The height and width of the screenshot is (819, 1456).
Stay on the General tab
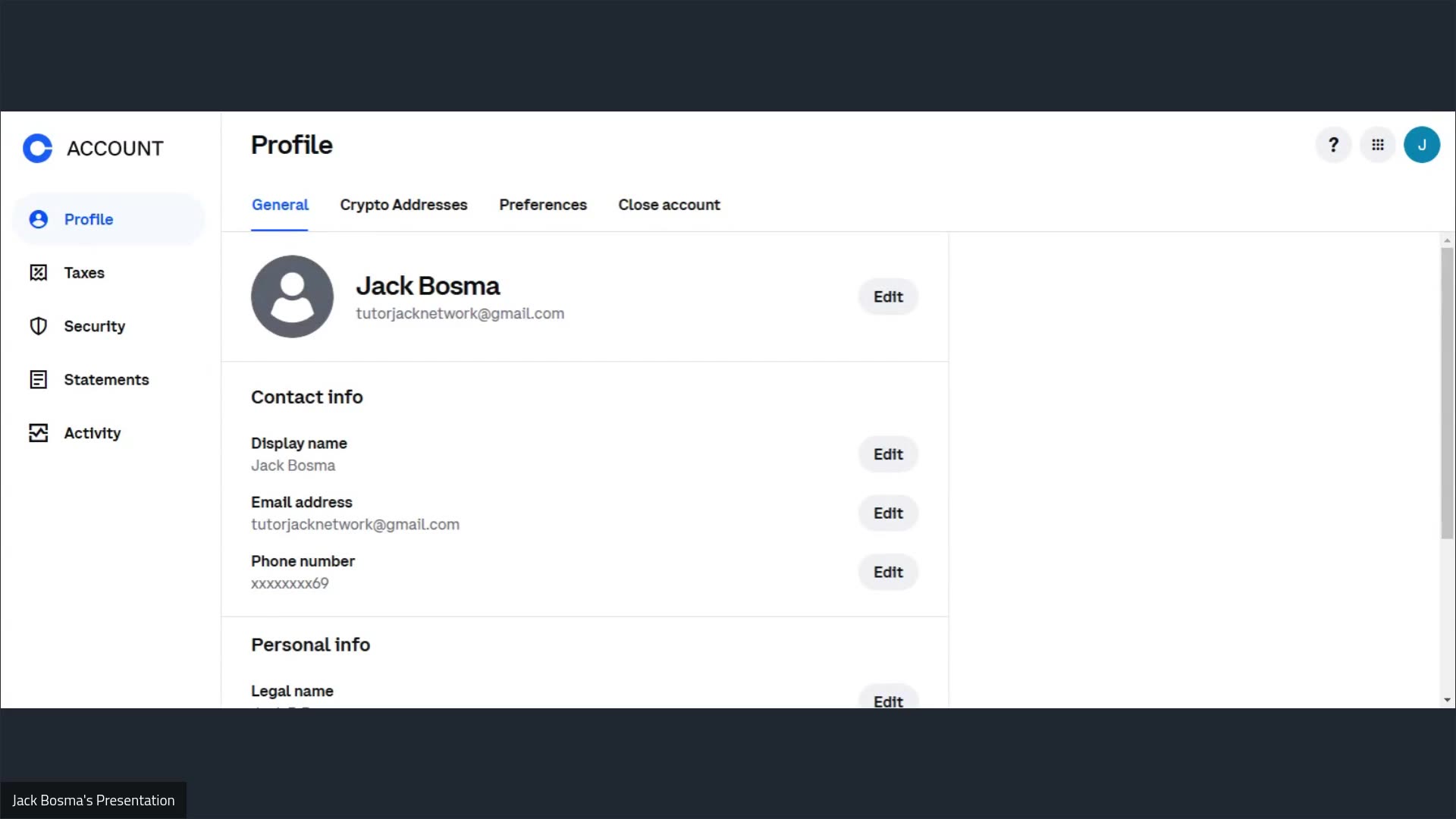pos(280,205)
